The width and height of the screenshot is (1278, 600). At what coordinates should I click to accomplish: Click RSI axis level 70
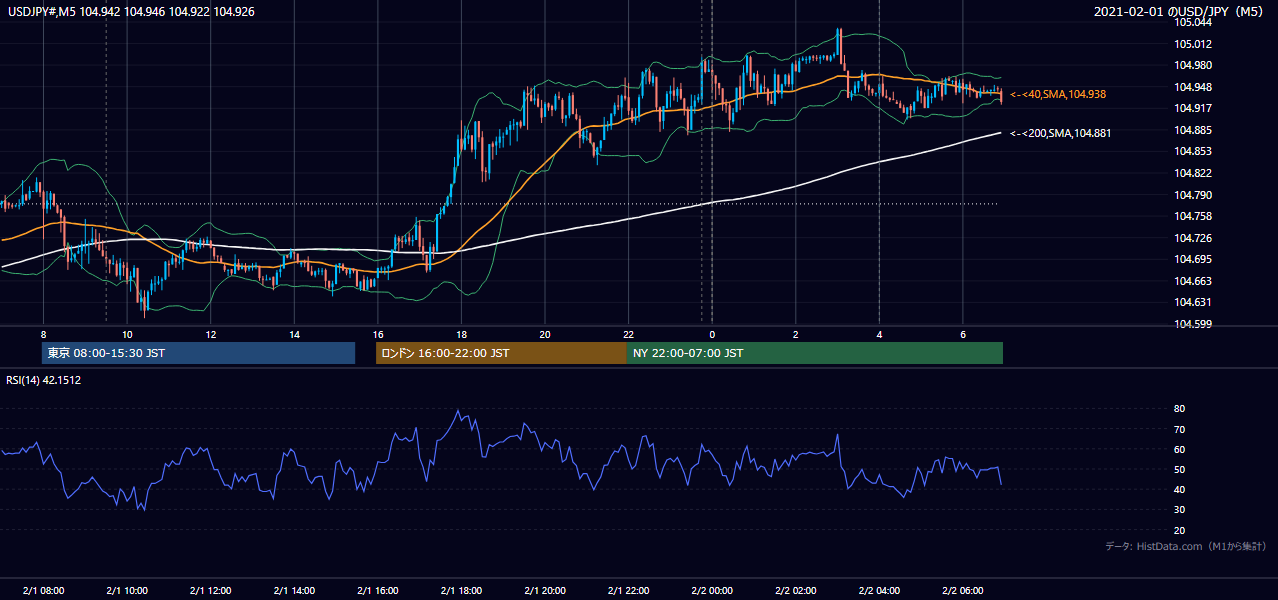click(x=1180, y=429)
